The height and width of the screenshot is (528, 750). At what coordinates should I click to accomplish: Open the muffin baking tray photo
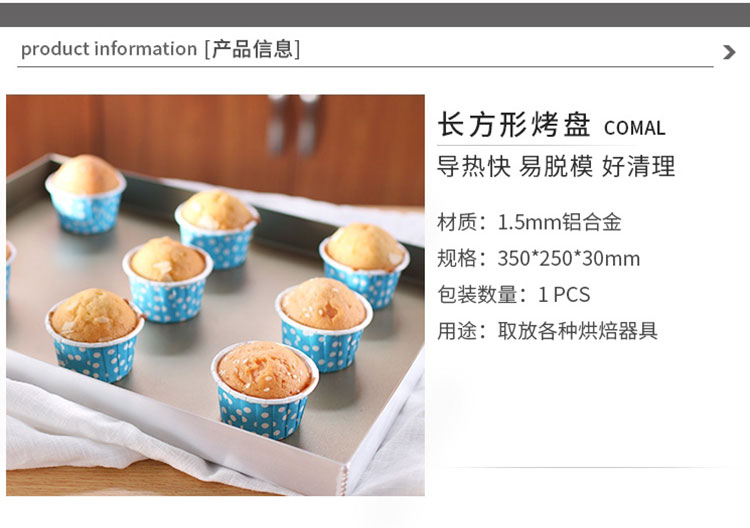(215, 295)
